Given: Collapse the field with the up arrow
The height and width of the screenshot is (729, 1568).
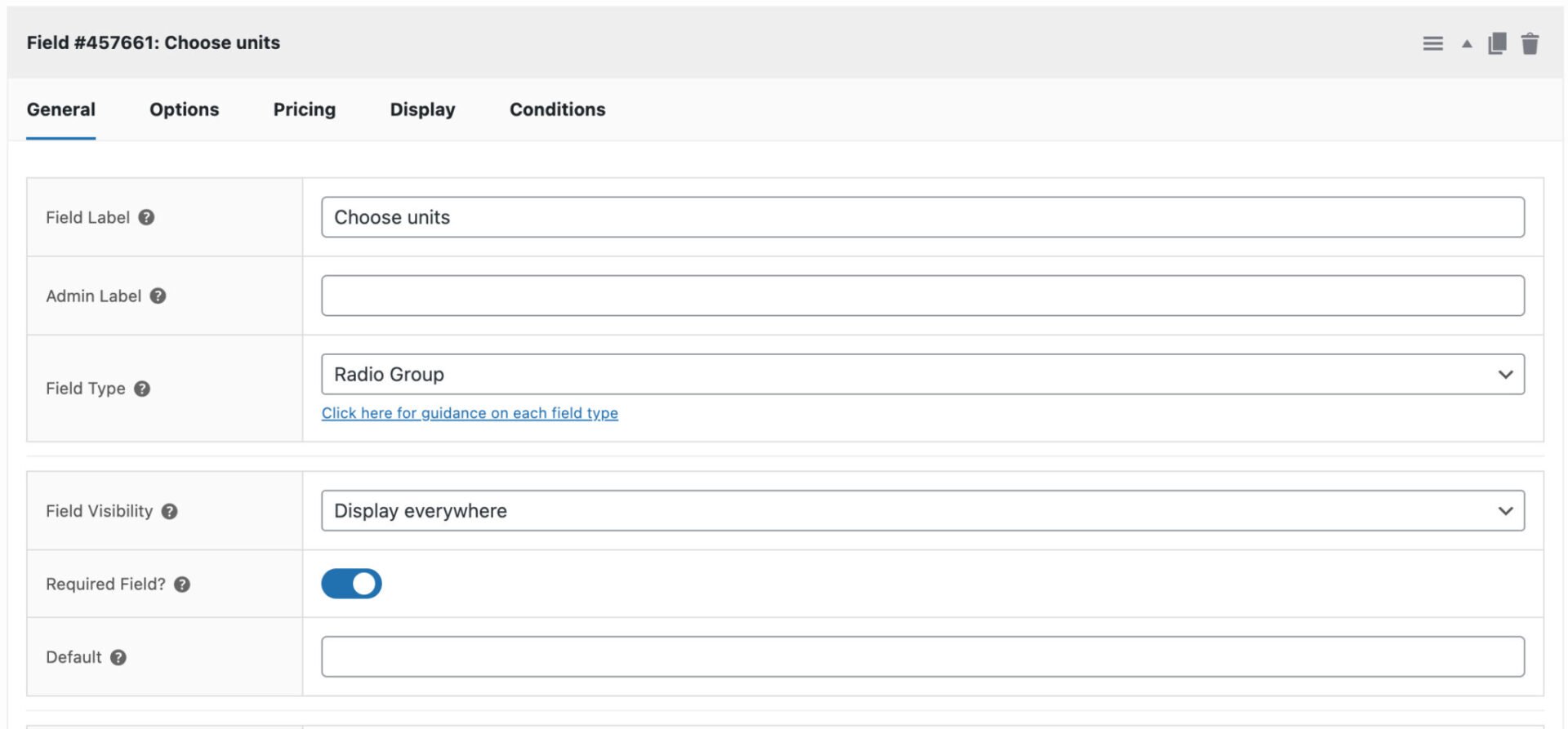Looking at the screenshot, I should coord(1467,43).
